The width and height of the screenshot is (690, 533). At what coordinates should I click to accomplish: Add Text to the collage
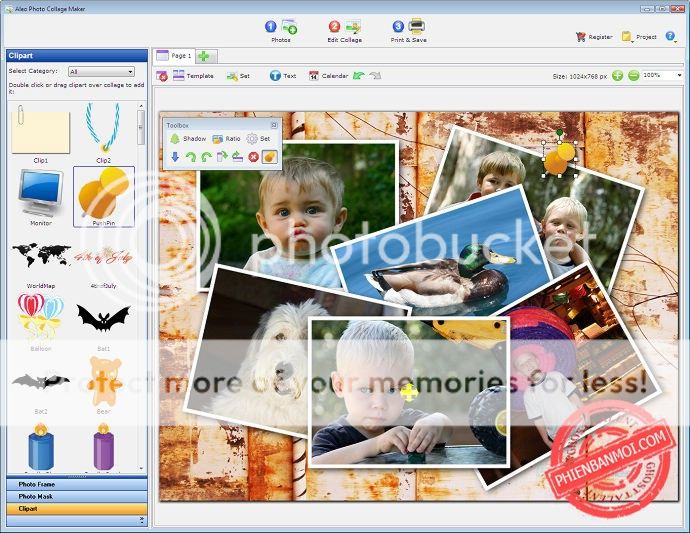pyautogui.click(x=283, y=76)
